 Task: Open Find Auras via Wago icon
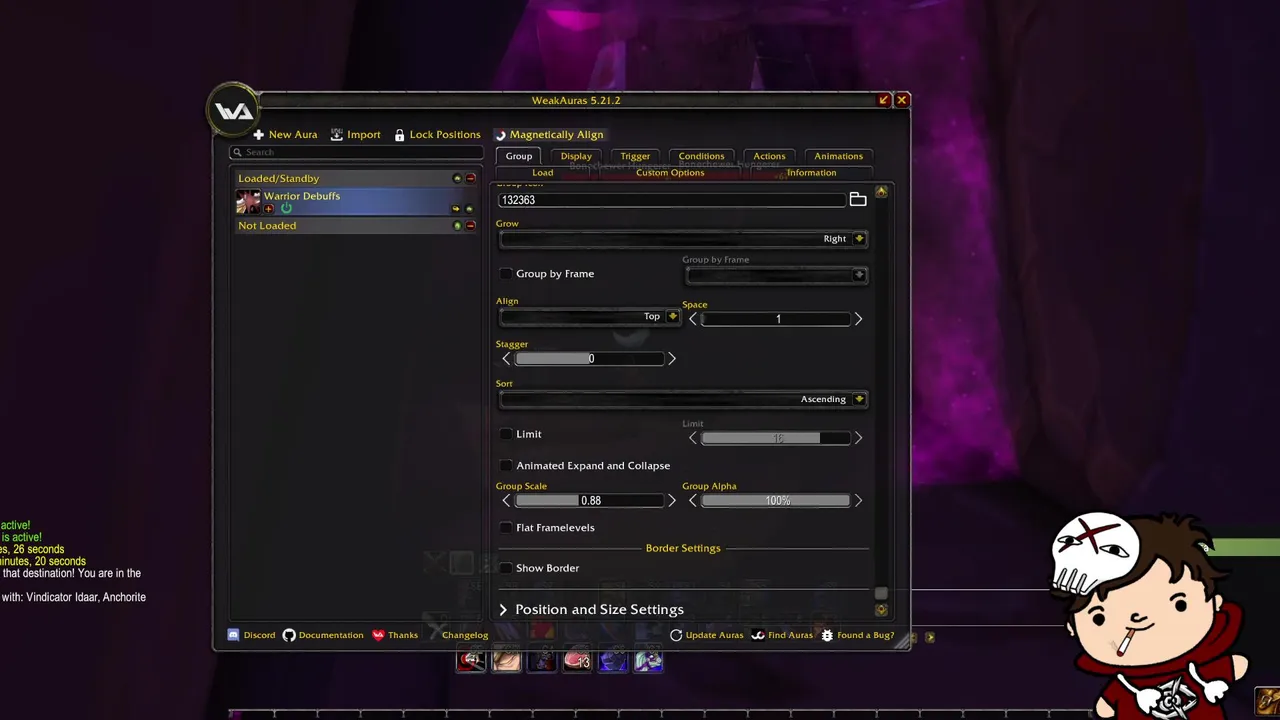pos(758,635)
